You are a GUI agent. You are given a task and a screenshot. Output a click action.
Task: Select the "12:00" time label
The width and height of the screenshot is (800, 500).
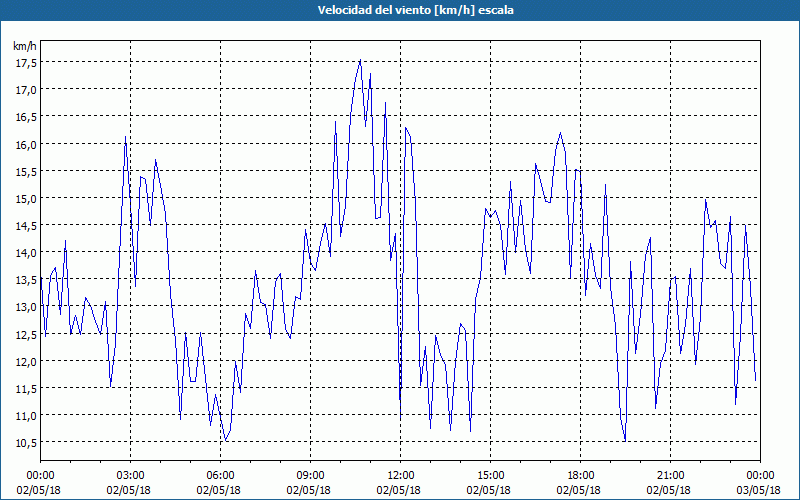(401, 476)
